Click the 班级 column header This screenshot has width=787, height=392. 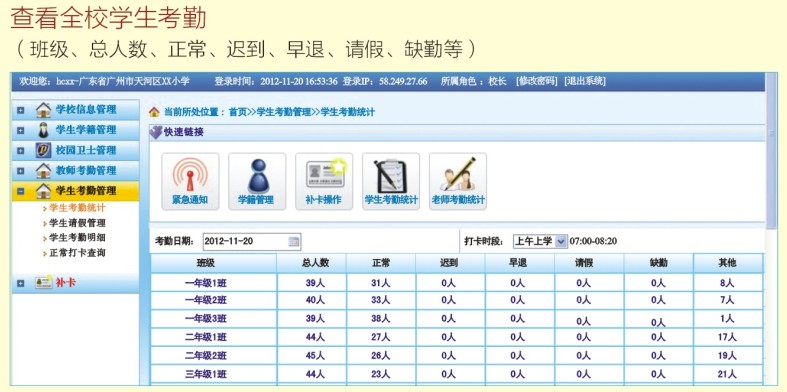pyautogui.click(x=213, y=263)
